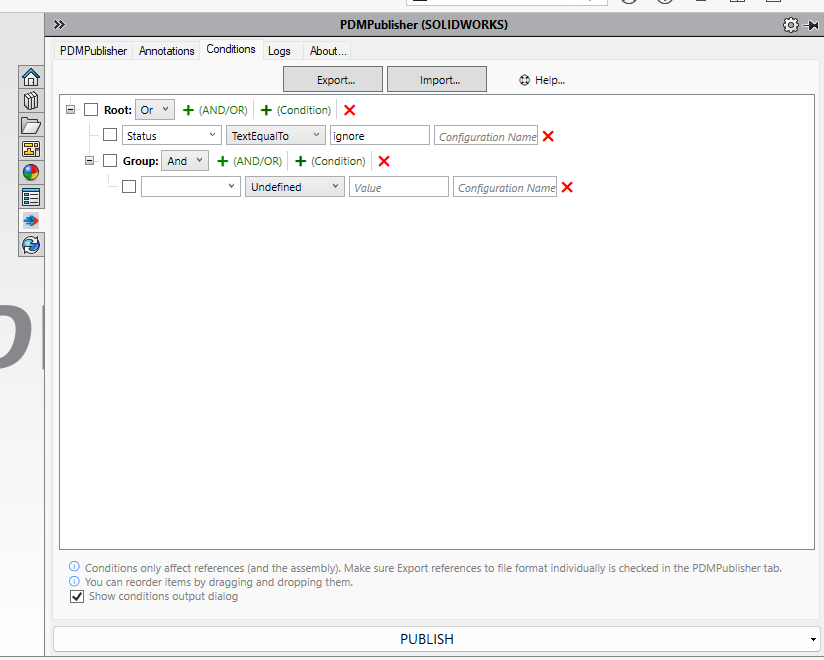Open the Custom Properties panel

(30, 196)
